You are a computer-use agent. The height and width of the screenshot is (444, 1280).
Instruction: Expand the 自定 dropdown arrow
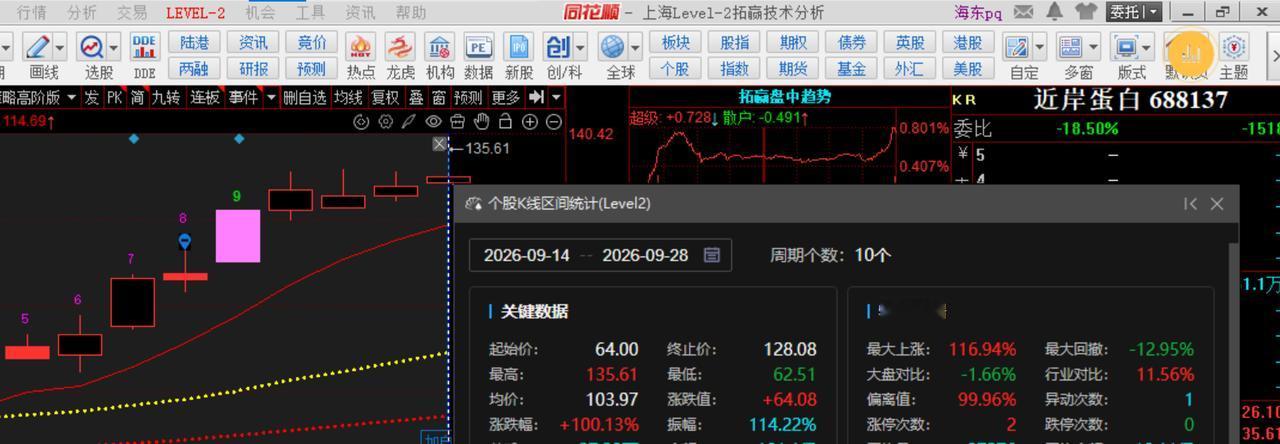[x=1040, y=48]
